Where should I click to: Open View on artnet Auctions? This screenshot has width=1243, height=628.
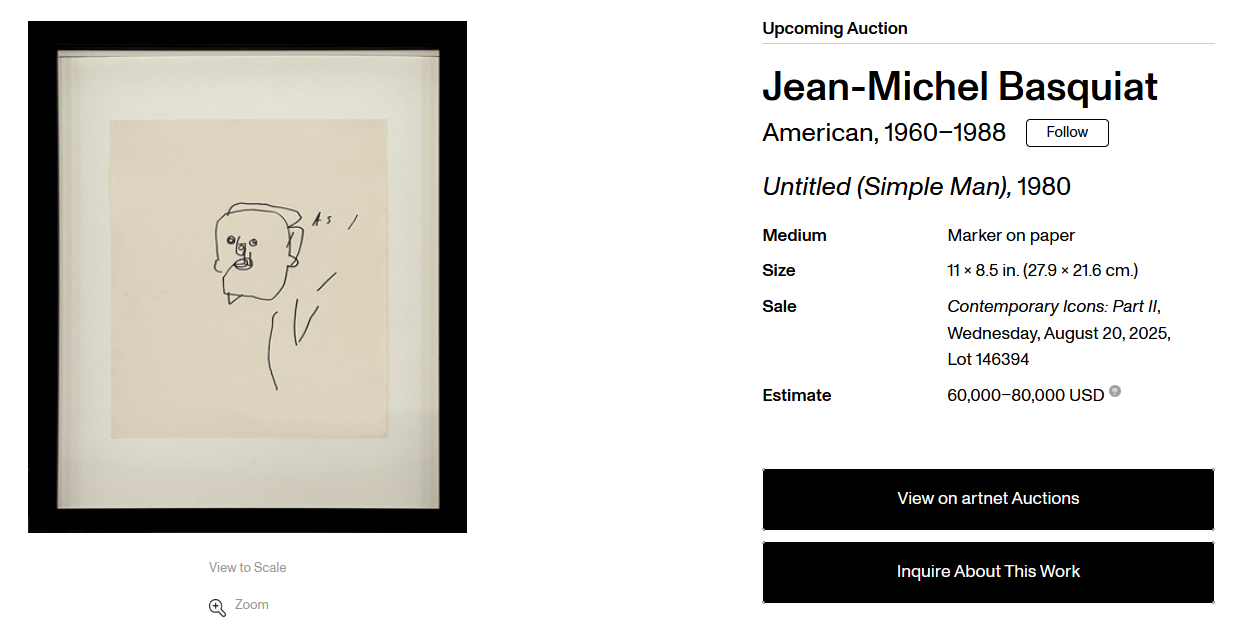(988, 499)
